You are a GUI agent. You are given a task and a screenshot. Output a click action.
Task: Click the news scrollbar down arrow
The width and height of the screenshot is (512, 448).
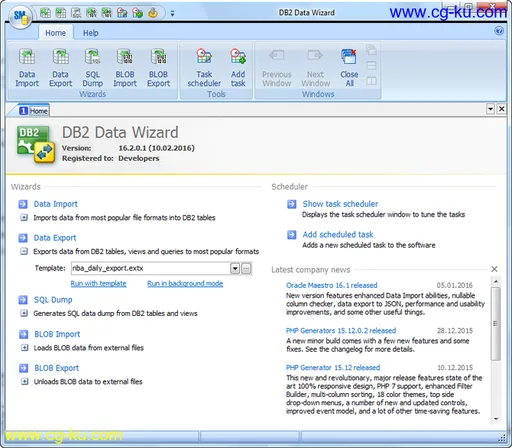(x=496, y=419)
